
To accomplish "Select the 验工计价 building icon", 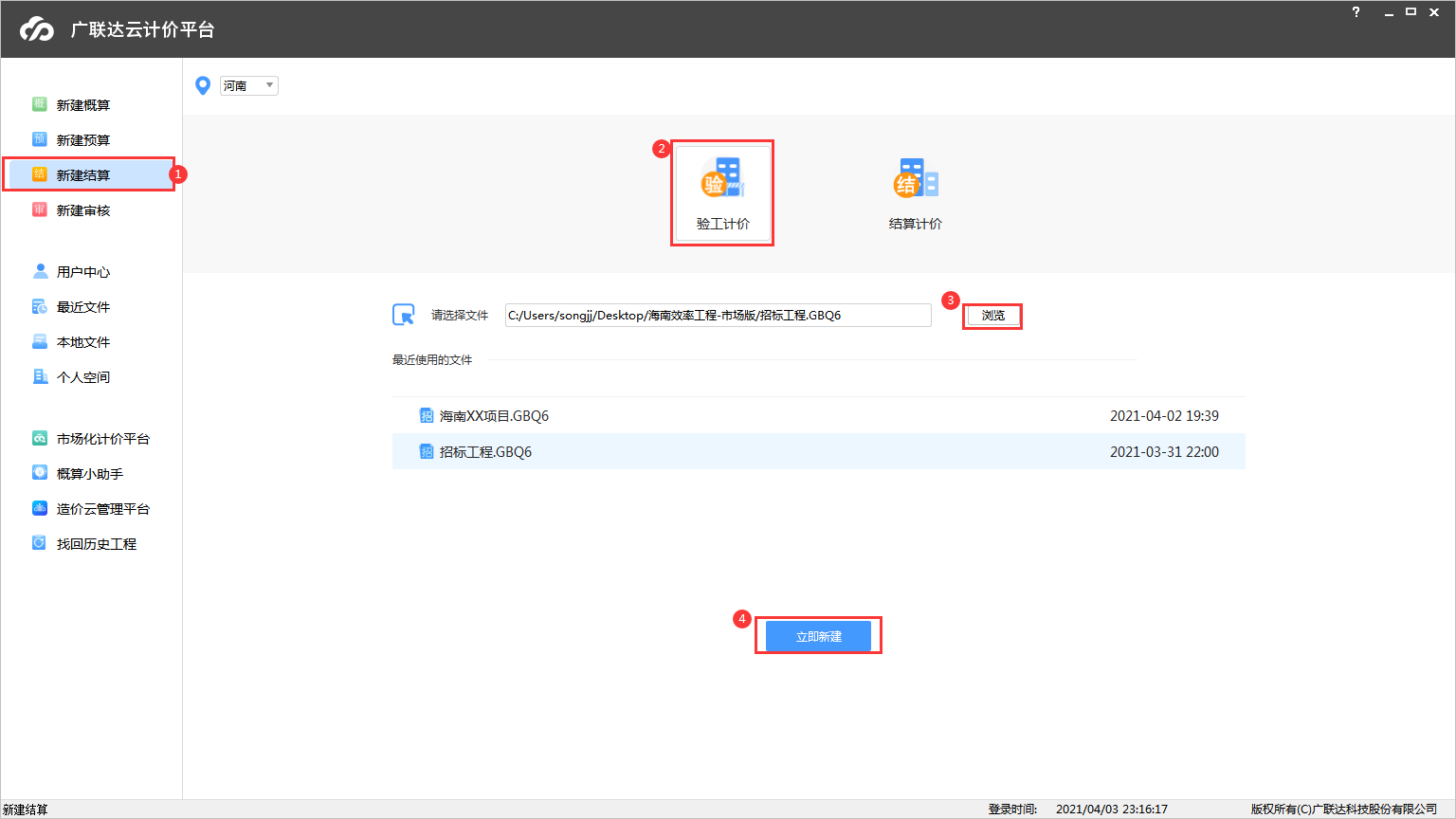I will (722, 178).
